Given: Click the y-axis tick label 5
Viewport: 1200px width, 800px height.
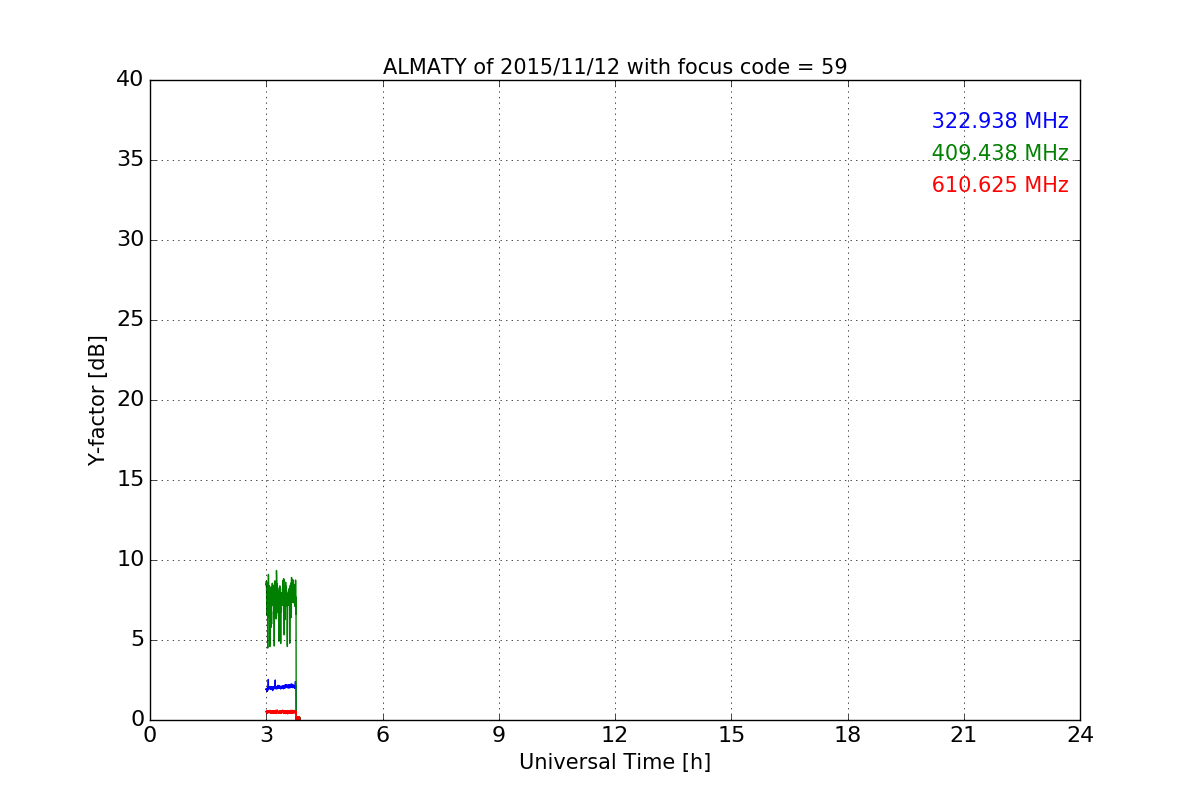Looking at the screenshot, I should click(x=137, y=640).
